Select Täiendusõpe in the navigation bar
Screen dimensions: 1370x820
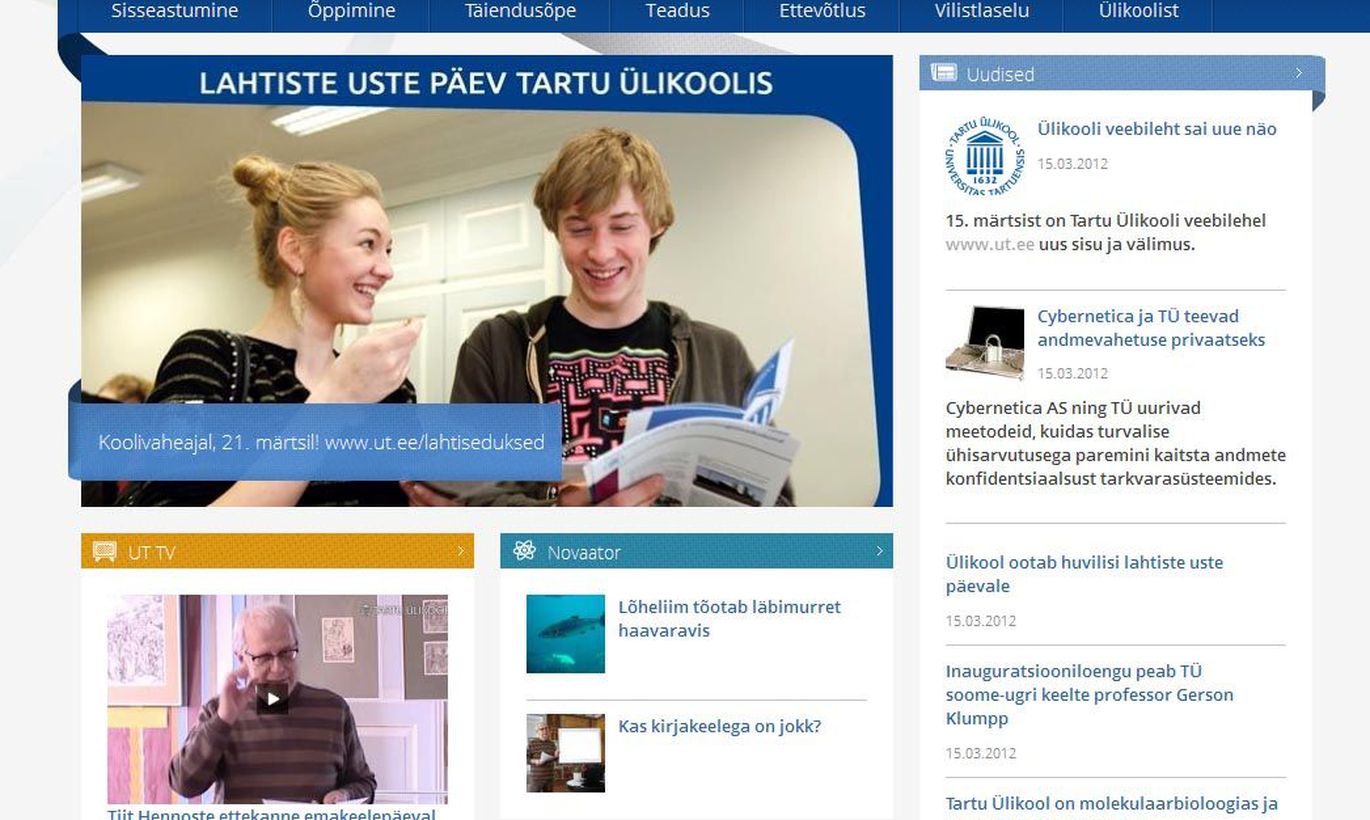(x=520, y=11)
